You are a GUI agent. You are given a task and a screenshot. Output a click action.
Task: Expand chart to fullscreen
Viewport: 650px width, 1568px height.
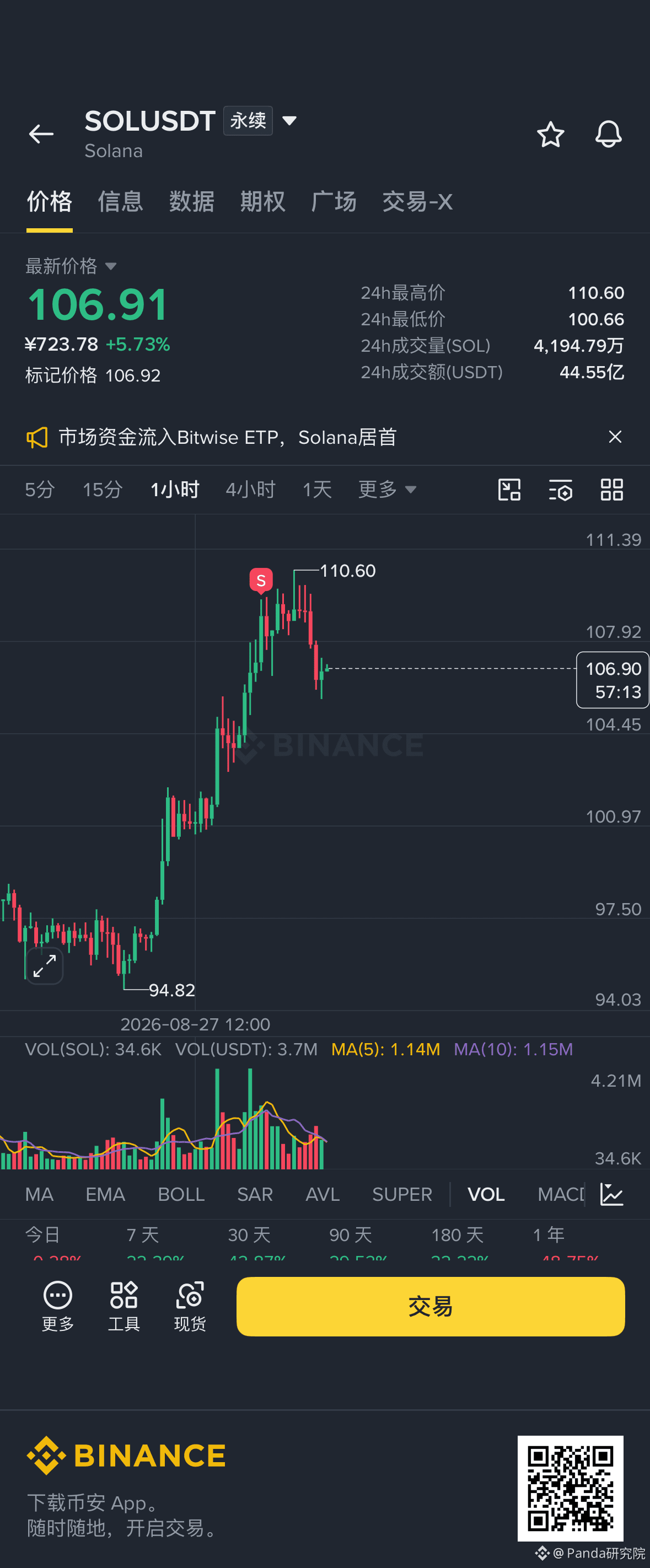(45, 965)
